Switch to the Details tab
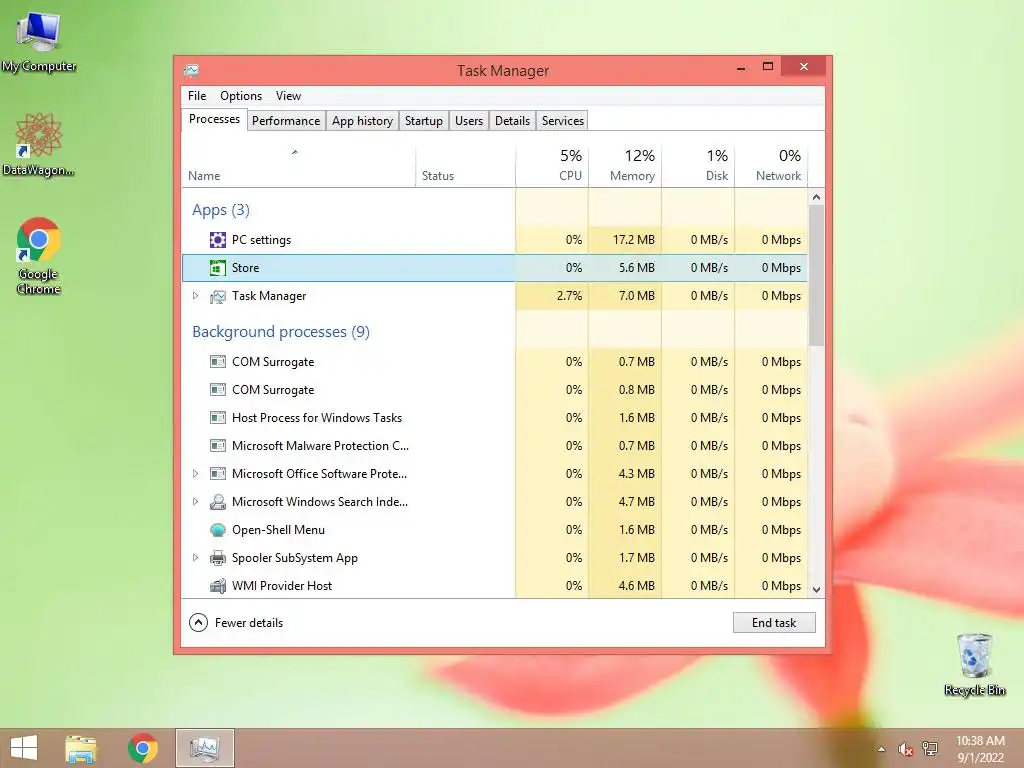The height and width of the screenshot is (768, 1024). tap(513, 121)
